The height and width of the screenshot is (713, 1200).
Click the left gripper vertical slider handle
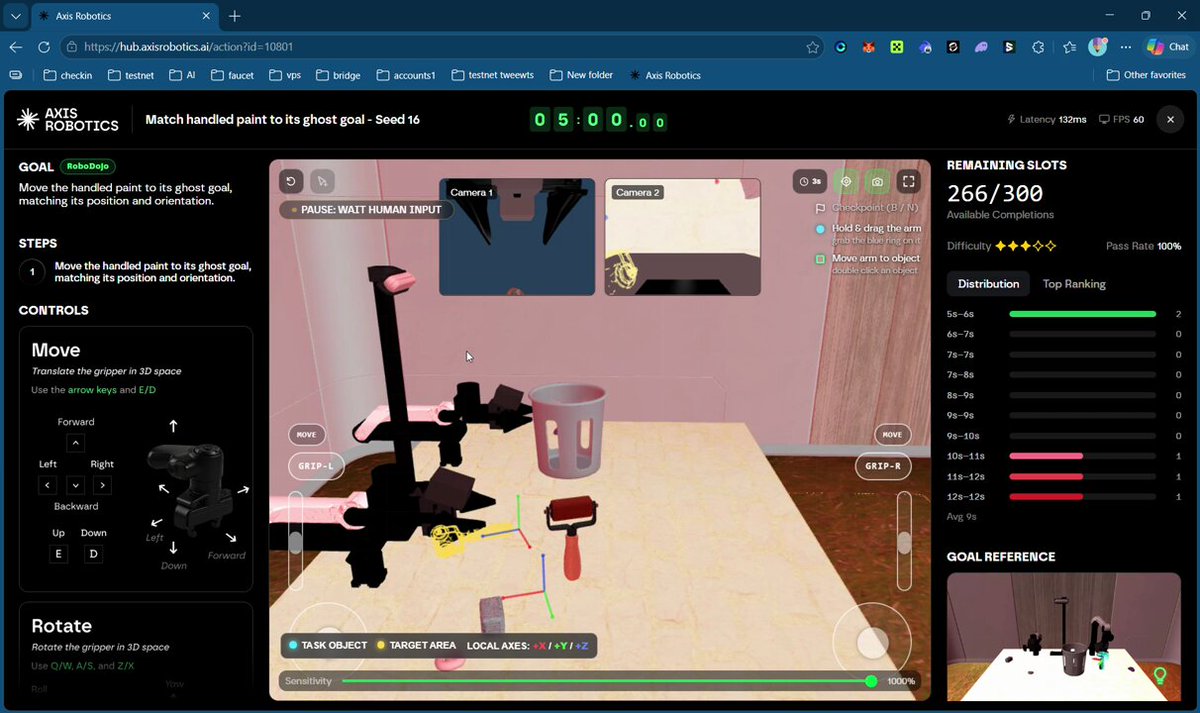[x=296, y=542]
